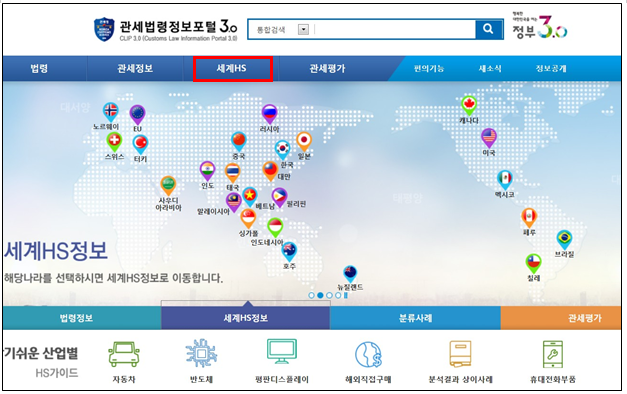Select the Vietnam flag pin
Screen dimensions: 627x394
pos(250,196)
